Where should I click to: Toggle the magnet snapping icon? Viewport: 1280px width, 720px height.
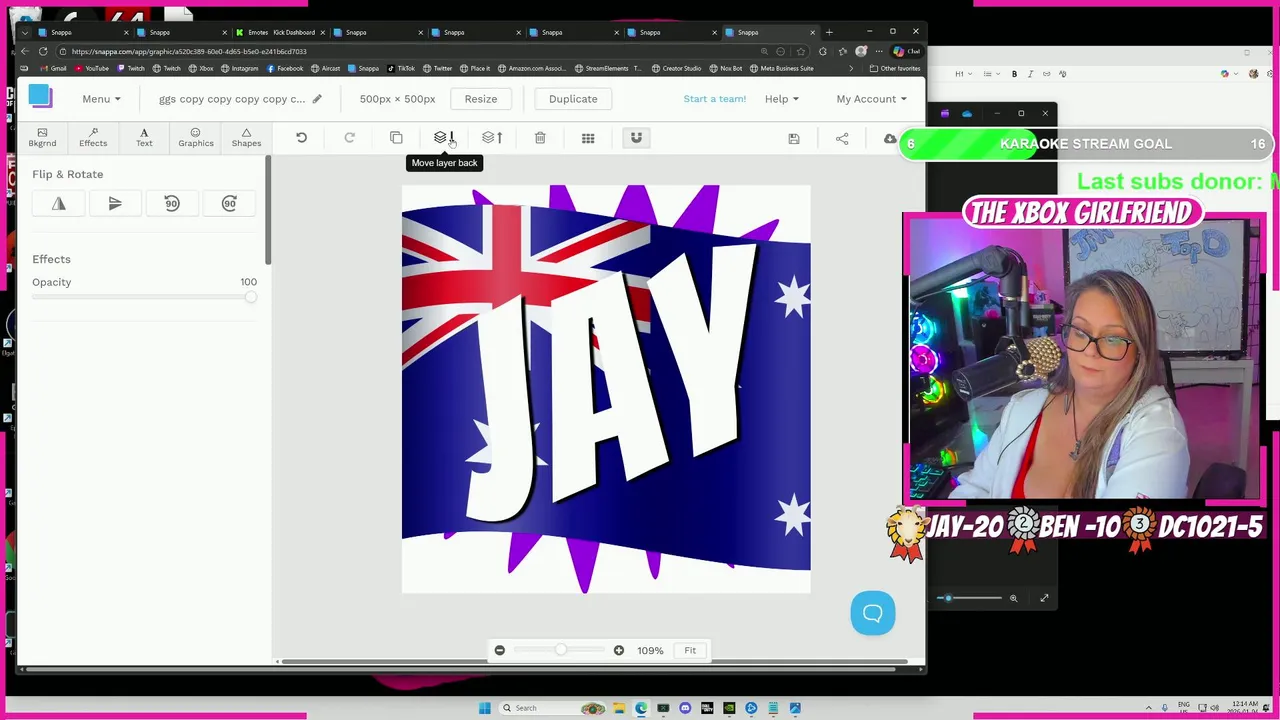click(636, 138)
